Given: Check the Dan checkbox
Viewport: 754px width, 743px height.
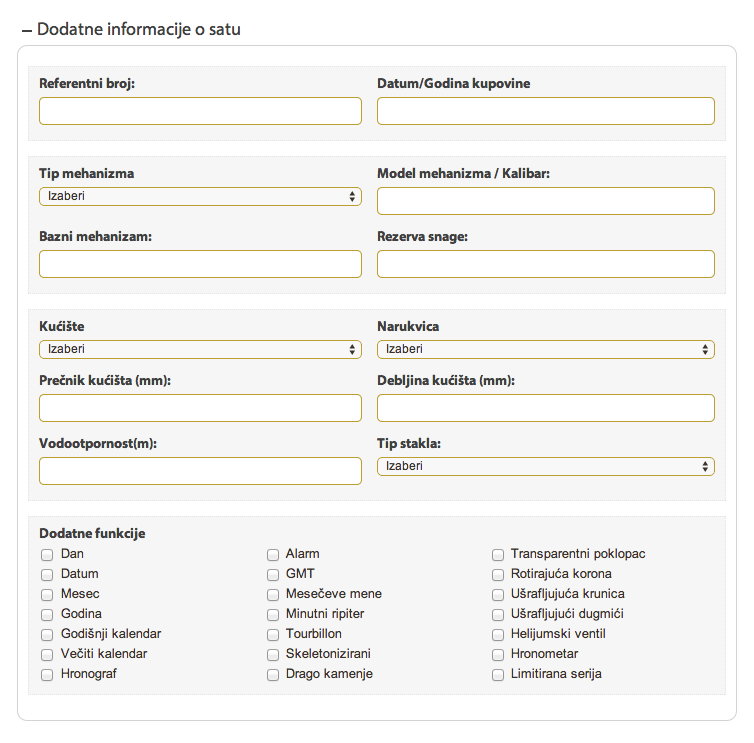Looking at the screenshot, I should point(47,554).
